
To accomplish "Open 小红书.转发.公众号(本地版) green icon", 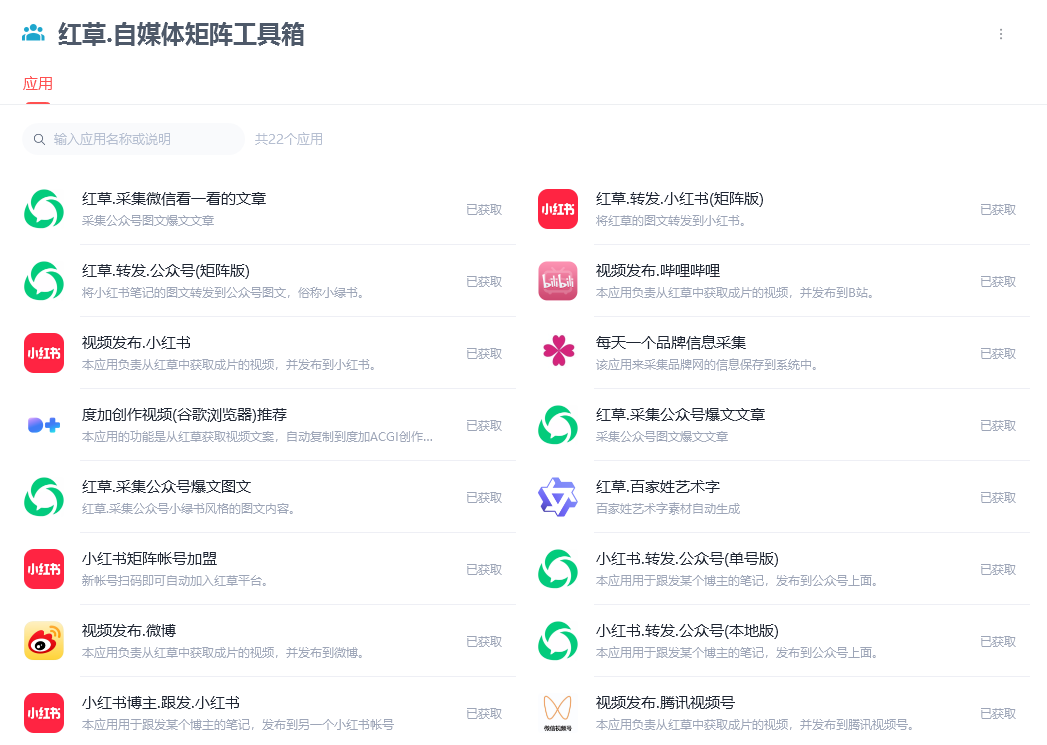I will point(558,642).
